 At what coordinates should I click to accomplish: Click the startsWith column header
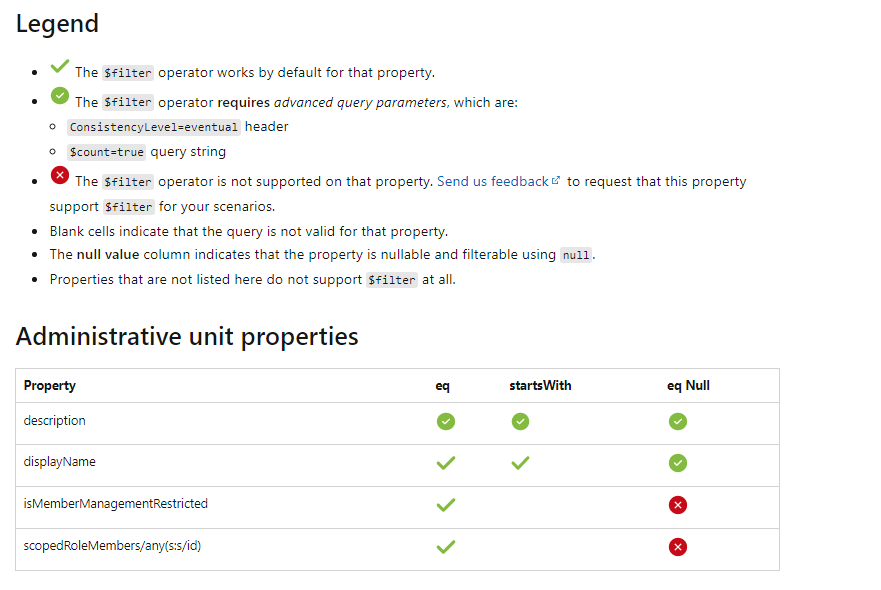(x=540, y=385)
